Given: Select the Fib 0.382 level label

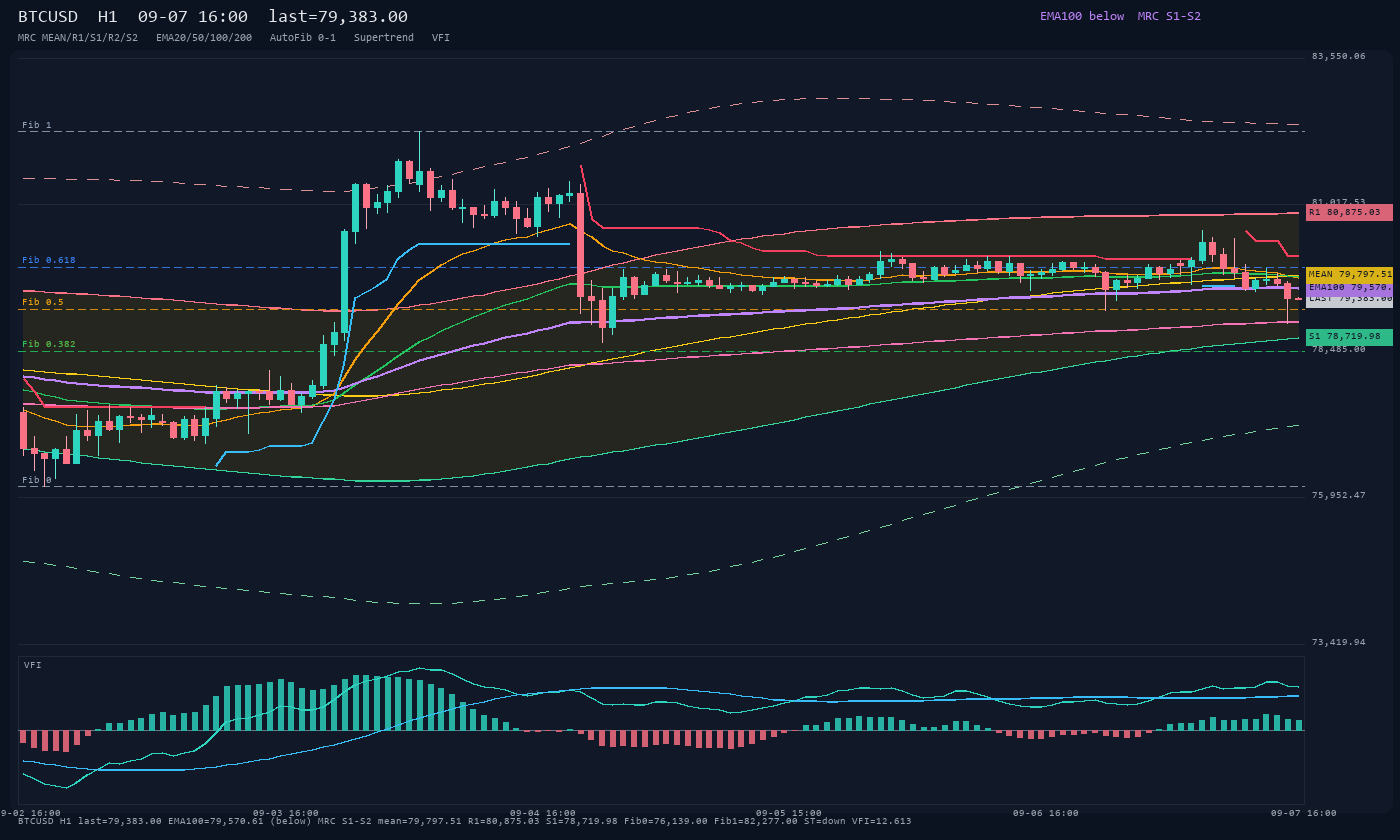Looking at the screenshot, I should click(49, 344).
